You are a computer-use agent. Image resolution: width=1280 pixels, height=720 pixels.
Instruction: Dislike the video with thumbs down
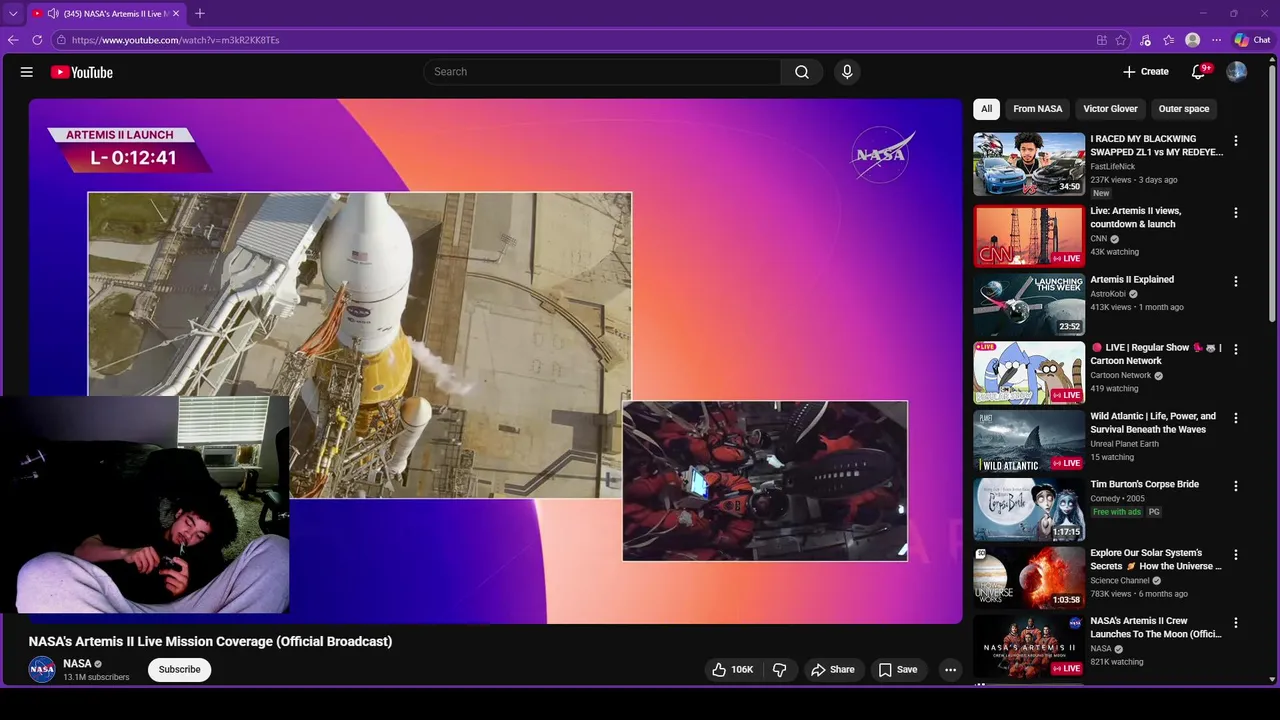coord(780,670)
